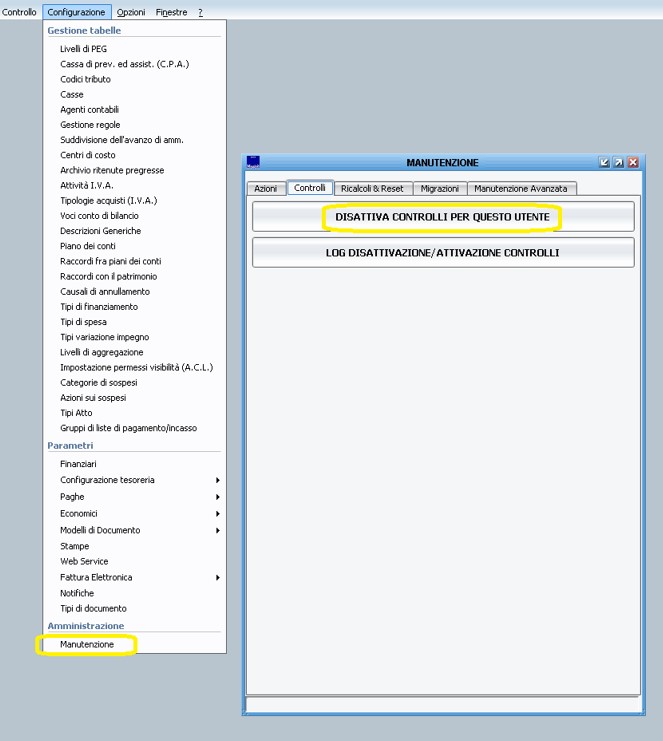This screenshot has height=741, width=663.
Task: Open Stampe parameters
Action: pyautogui.click(x=75, y=546)
